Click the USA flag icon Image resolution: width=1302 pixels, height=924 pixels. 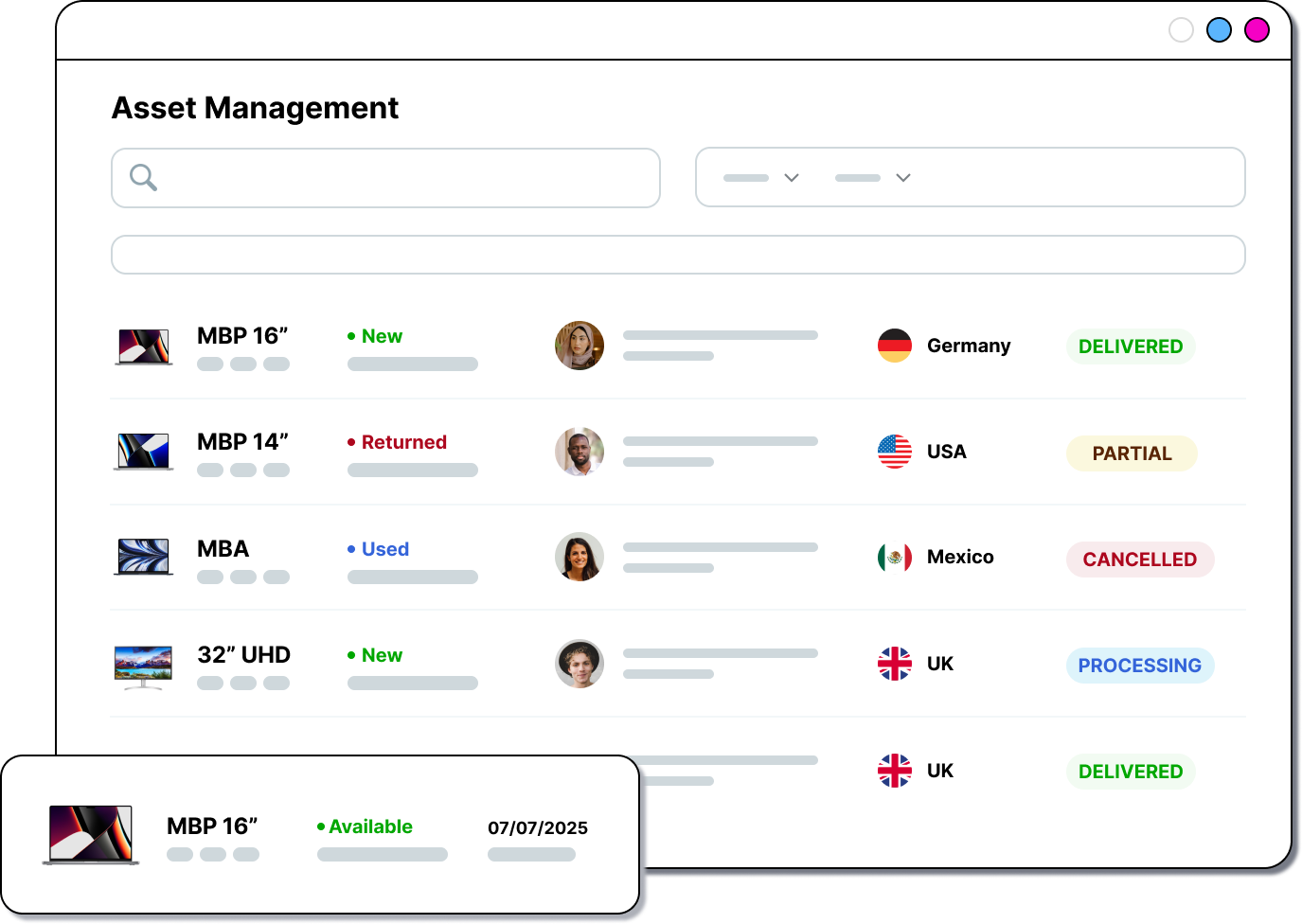[x=894, y=452]
